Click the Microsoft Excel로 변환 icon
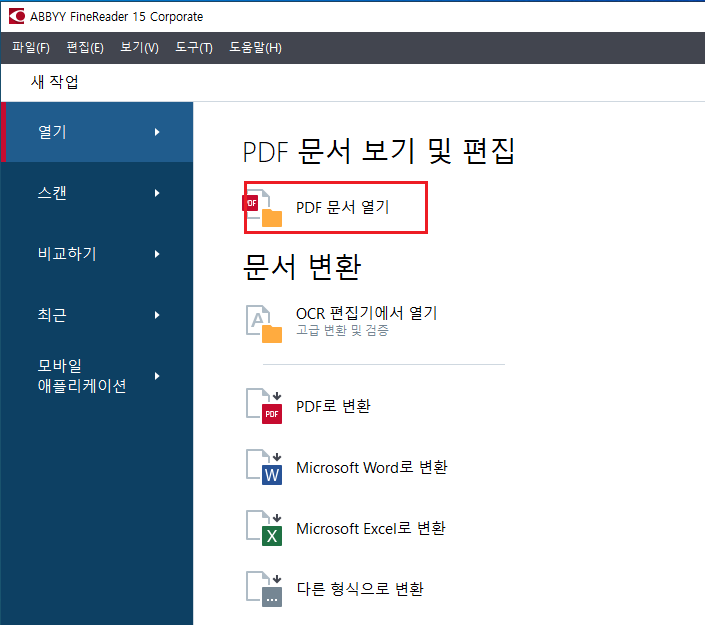Screen dimensions: 705x625 264,528
